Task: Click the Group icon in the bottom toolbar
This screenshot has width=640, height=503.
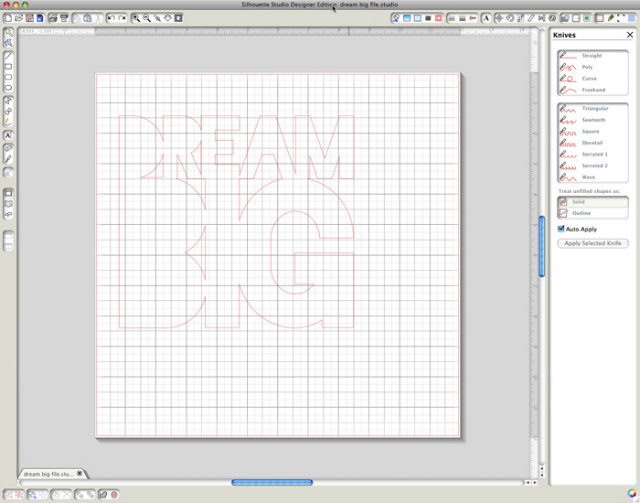Action: click(x=8, y=494)
